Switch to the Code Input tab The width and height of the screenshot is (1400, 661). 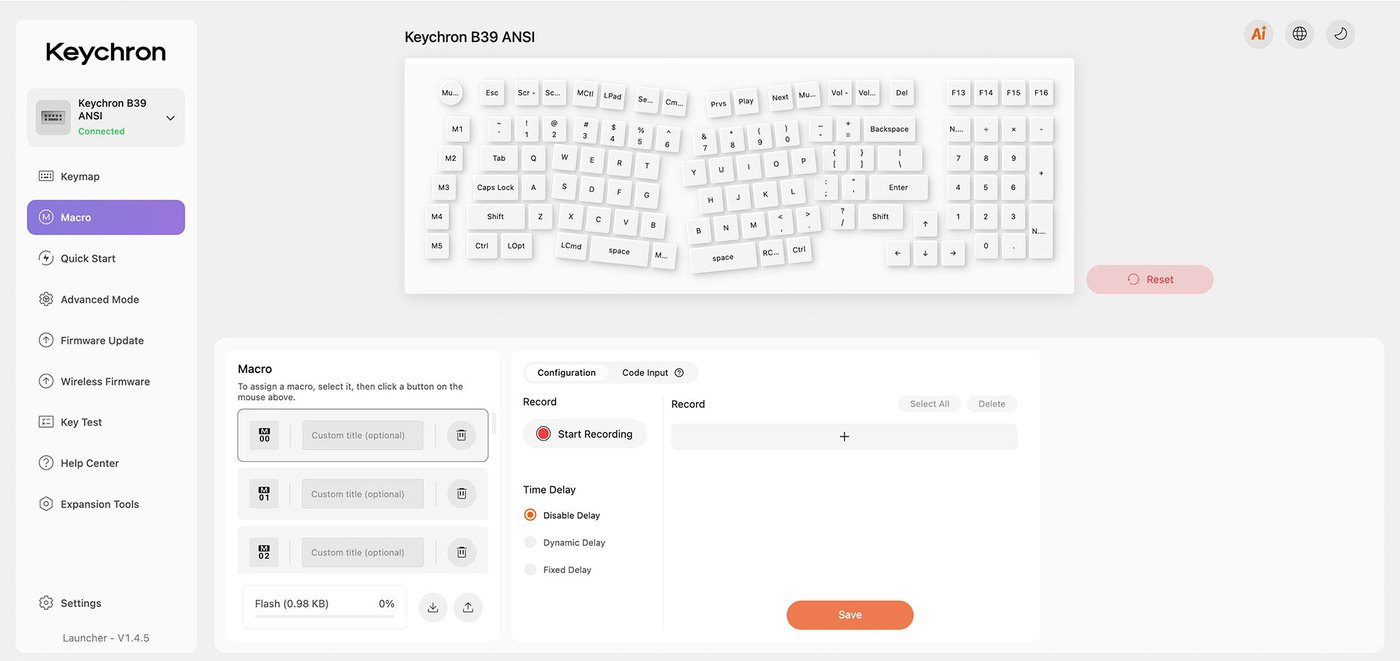pyautogui.click(x=652, y=373)
